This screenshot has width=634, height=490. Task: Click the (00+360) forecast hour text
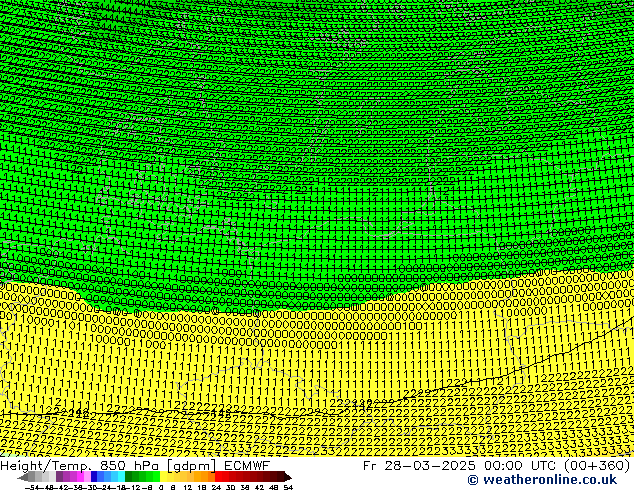596,466
